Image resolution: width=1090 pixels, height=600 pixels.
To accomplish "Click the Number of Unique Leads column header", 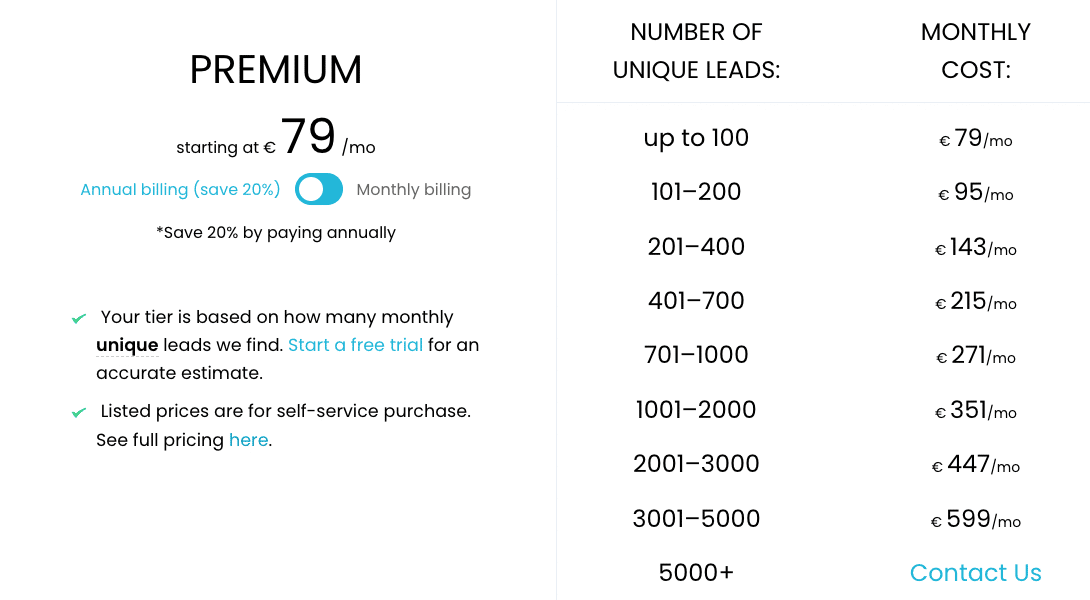I will [x=696, y=51].
